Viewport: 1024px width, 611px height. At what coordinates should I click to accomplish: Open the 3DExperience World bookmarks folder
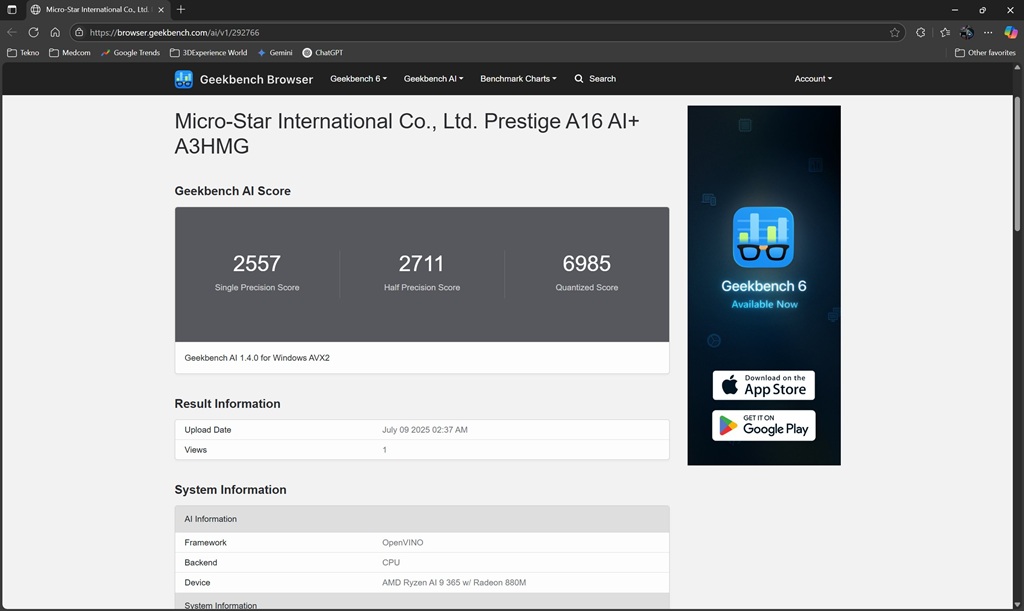[208, 53]
